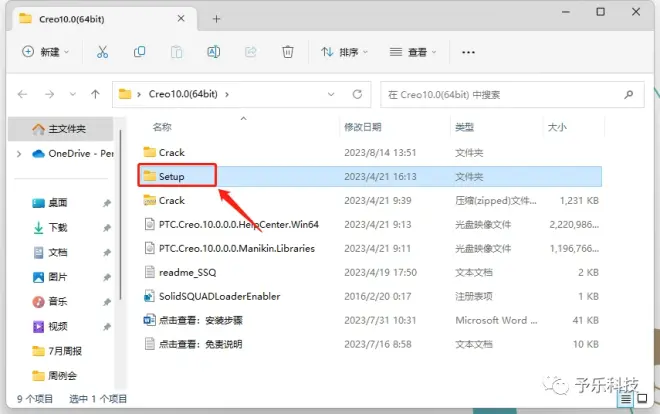Expand address bar history dropdown
This screenshot has width=660, height=414.
331,94
